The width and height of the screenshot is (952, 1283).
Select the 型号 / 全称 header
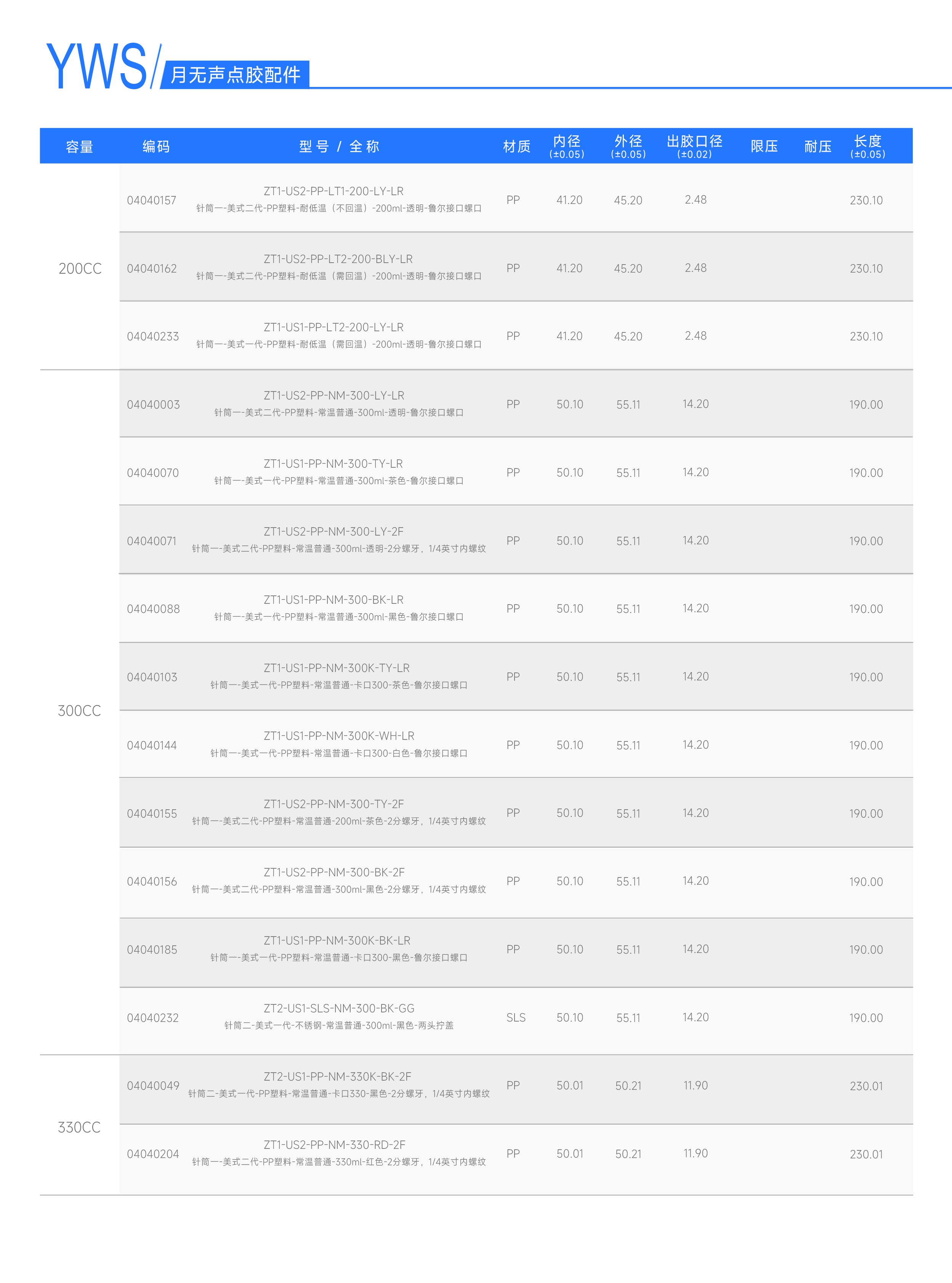tap(339, 146)
